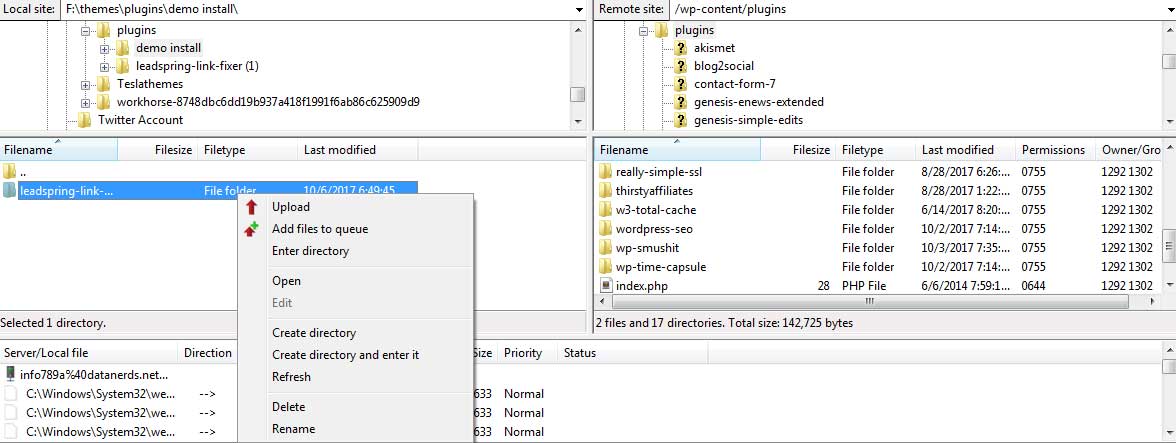Click the Add files to queue icon
The image size is (1176, 443).
[x=251, y=229]
